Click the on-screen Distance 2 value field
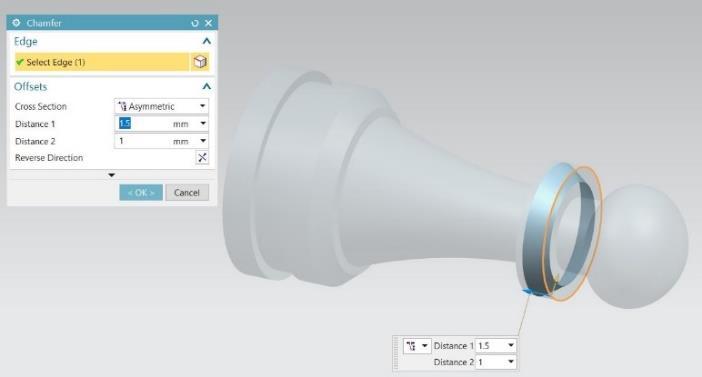The image size is (702, 377). pos(490,362)
